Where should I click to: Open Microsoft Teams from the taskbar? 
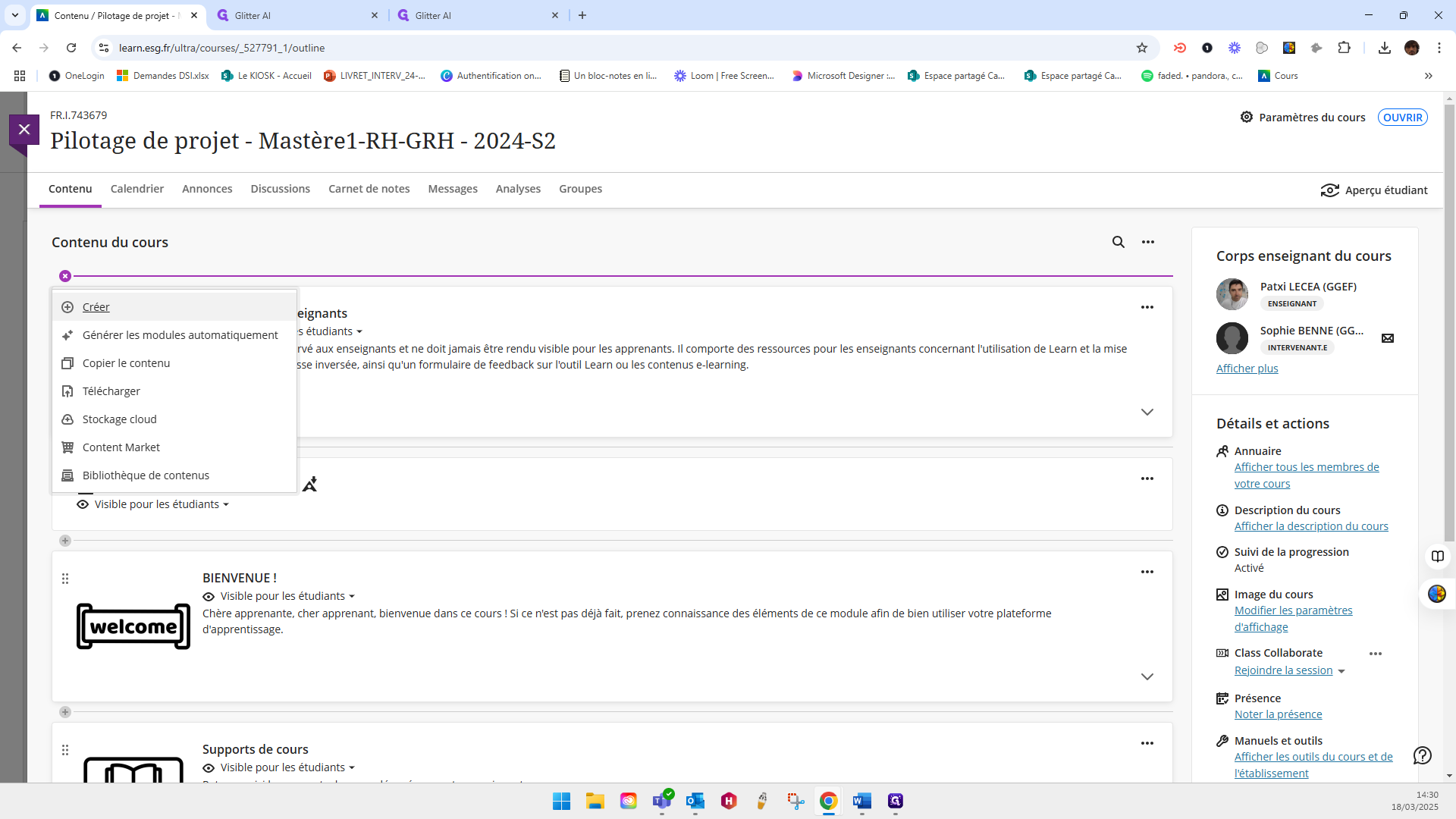[x=662, y=801]
